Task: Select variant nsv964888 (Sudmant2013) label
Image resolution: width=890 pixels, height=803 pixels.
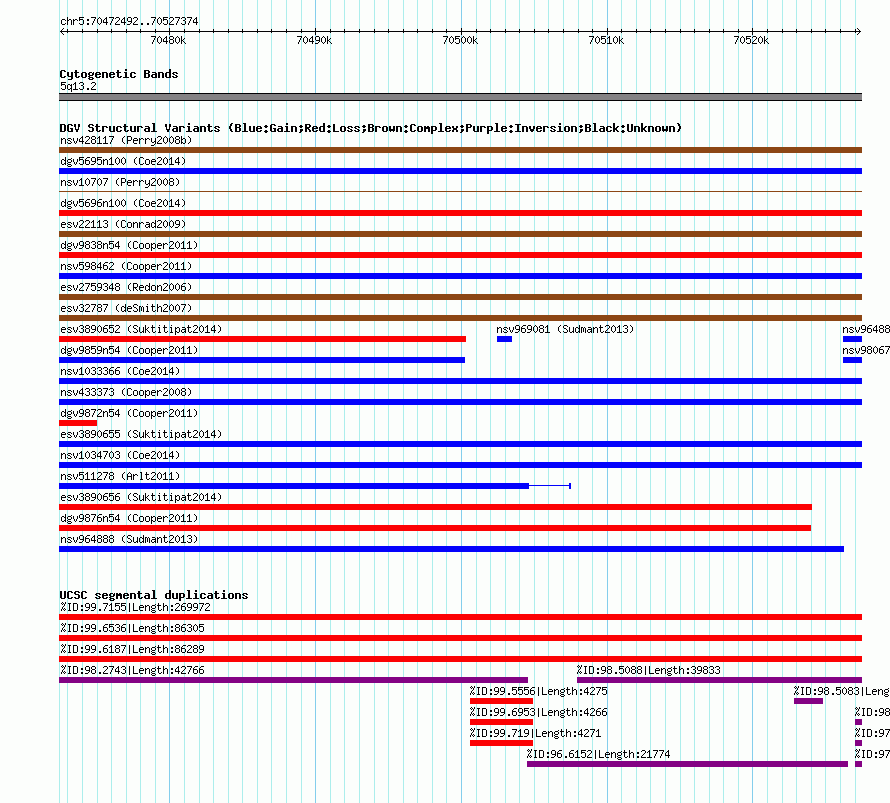Action: tap(129, 539)
